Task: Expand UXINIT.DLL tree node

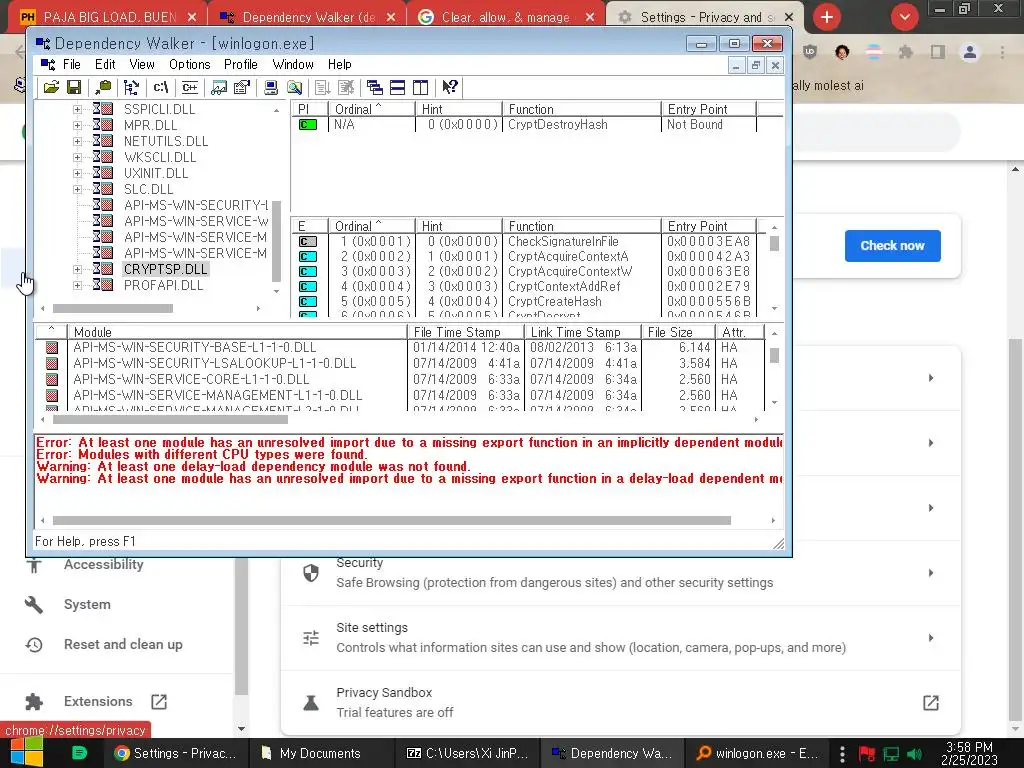Action: 77,173
